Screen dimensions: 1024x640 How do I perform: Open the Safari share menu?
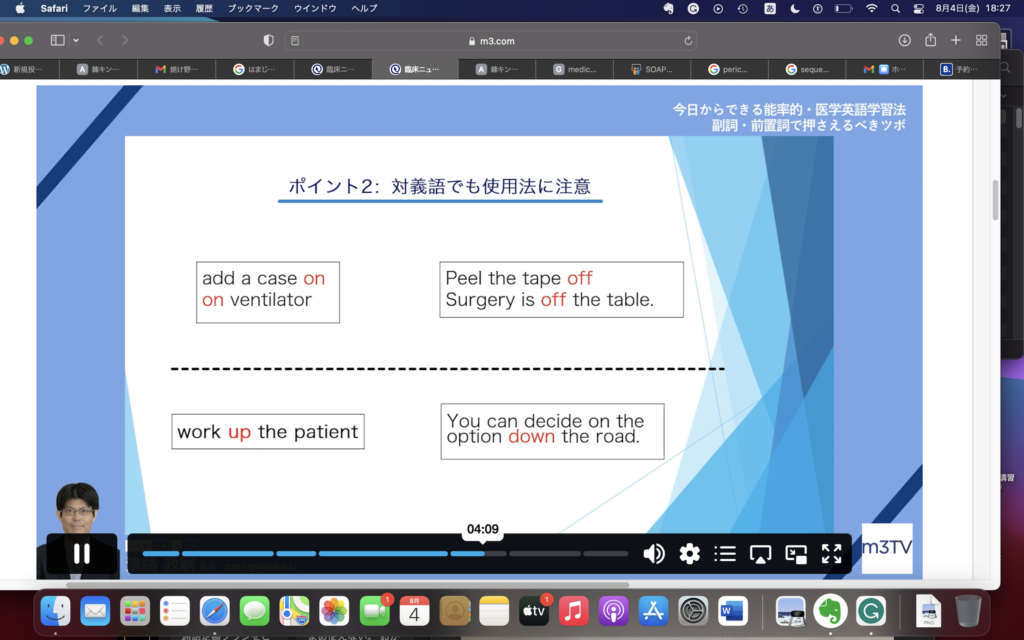pyautogui.click(x=930, y=40)
